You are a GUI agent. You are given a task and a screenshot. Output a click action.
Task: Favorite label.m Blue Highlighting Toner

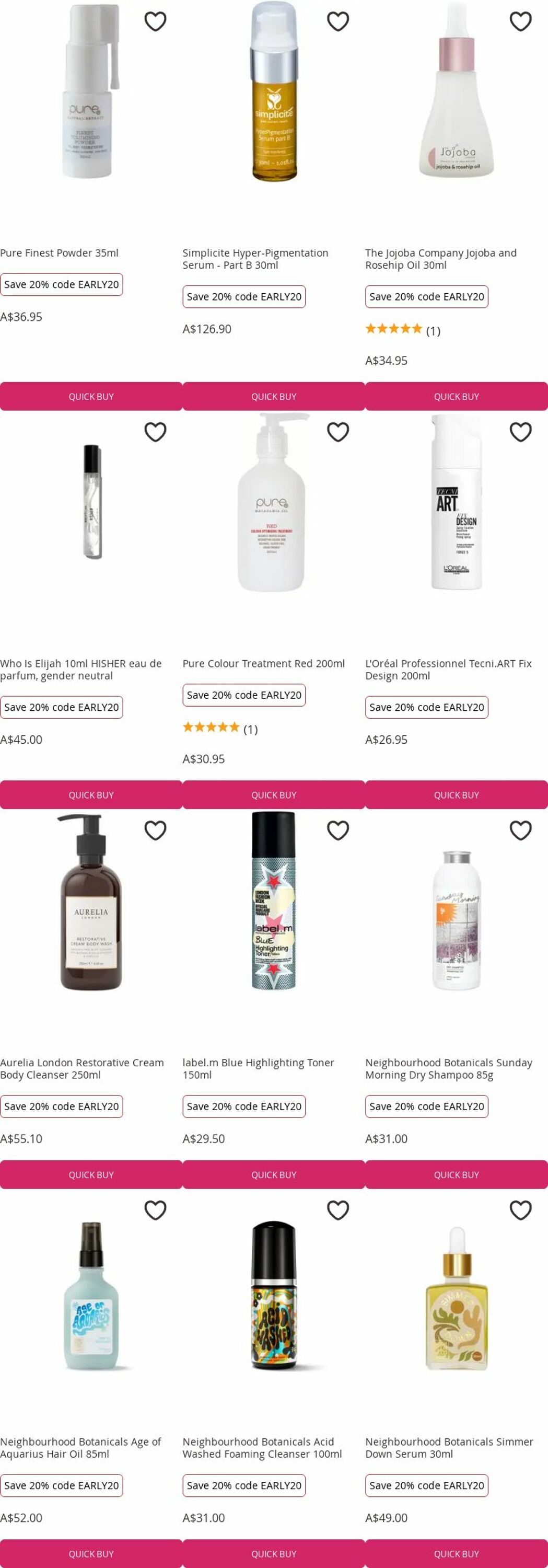(338, 831)
